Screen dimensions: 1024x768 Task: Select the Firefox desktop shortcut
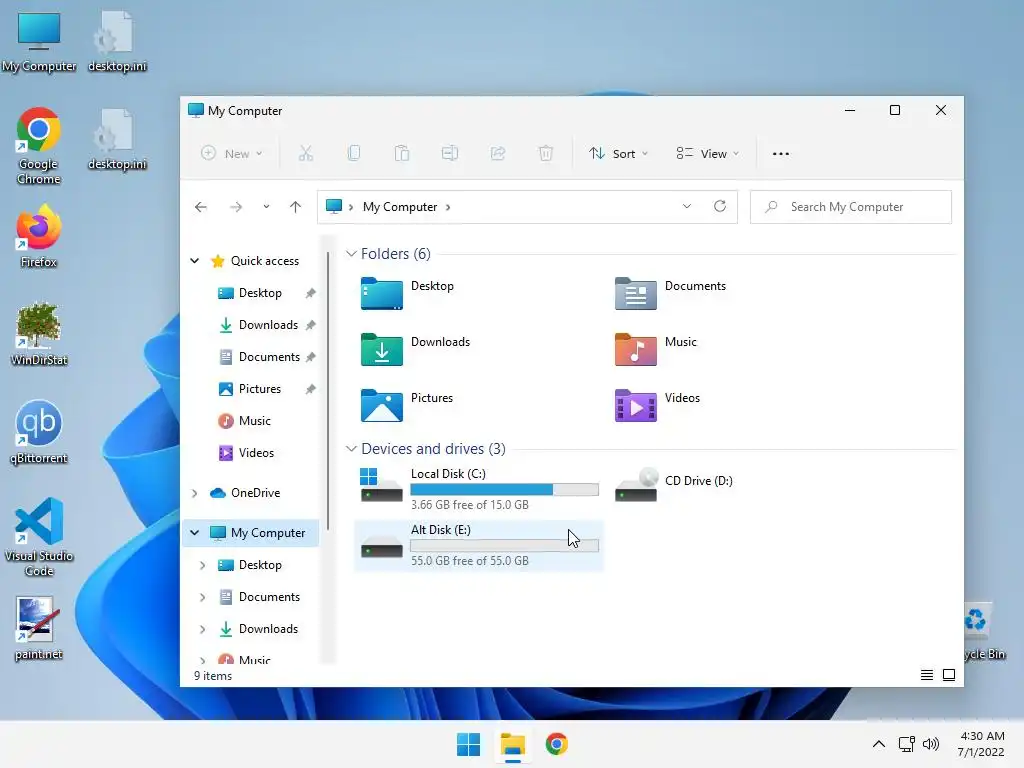pos(39,236)
